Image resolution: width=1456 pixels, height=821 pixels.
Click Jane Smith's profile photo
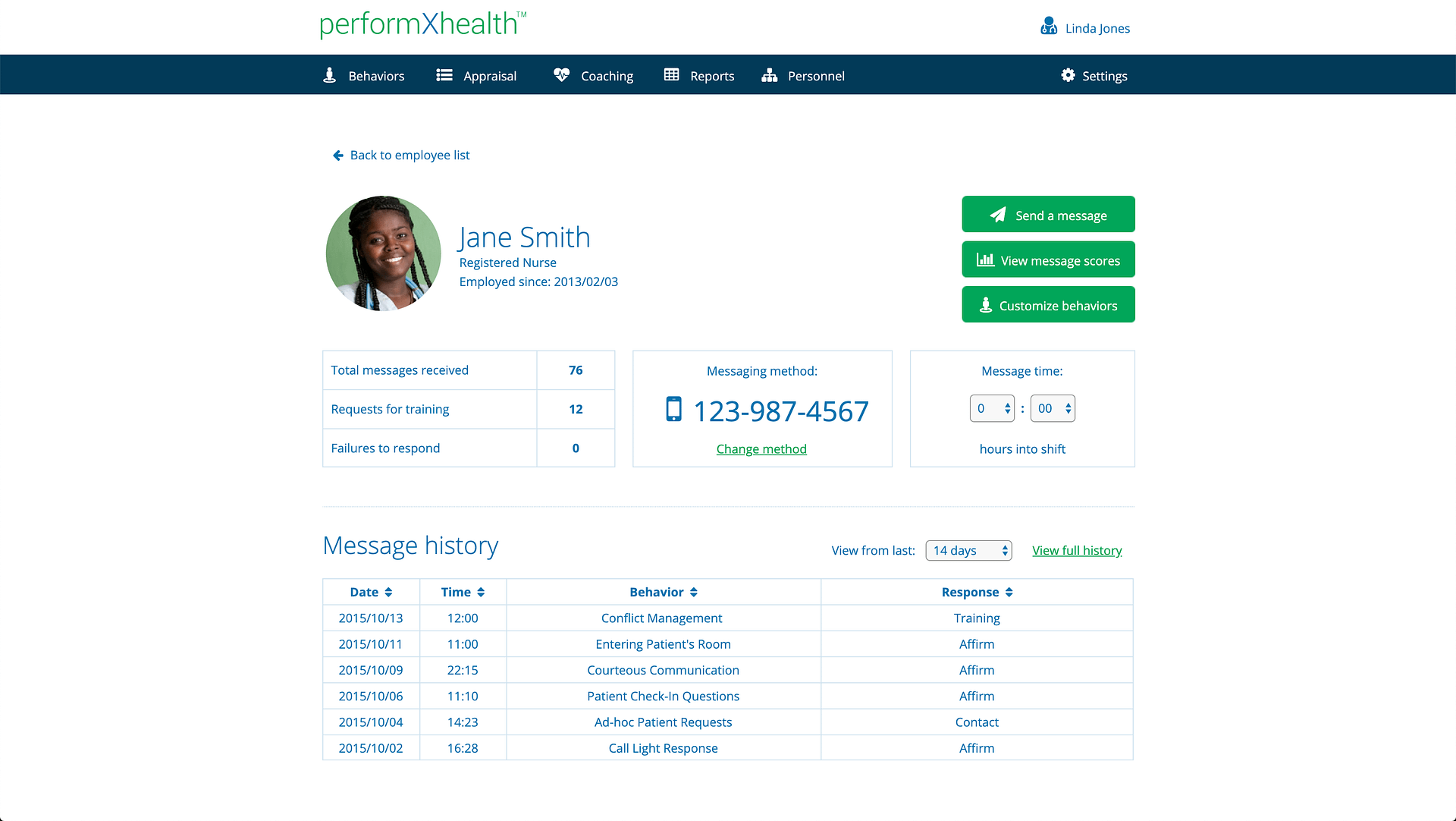pyautogui.click(x=384, y=253)
